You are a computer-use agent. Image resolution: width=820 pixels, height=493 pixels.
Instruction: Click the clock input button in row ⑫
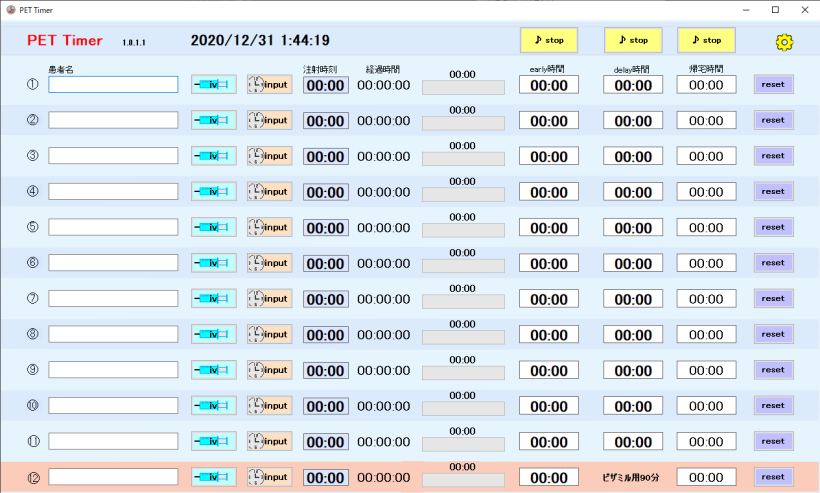pos(269,477)
